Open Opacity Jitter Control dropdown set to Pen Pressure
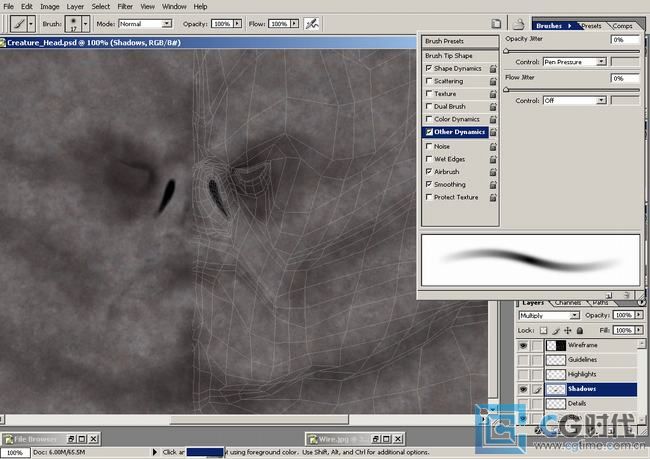This screenshot has height=459, width=650. click(x=575, y=62)
